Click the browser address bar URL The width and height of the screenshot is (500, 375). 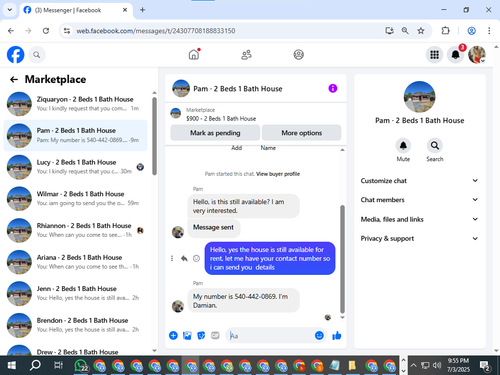pyautogui.click(x=156, y=31)
